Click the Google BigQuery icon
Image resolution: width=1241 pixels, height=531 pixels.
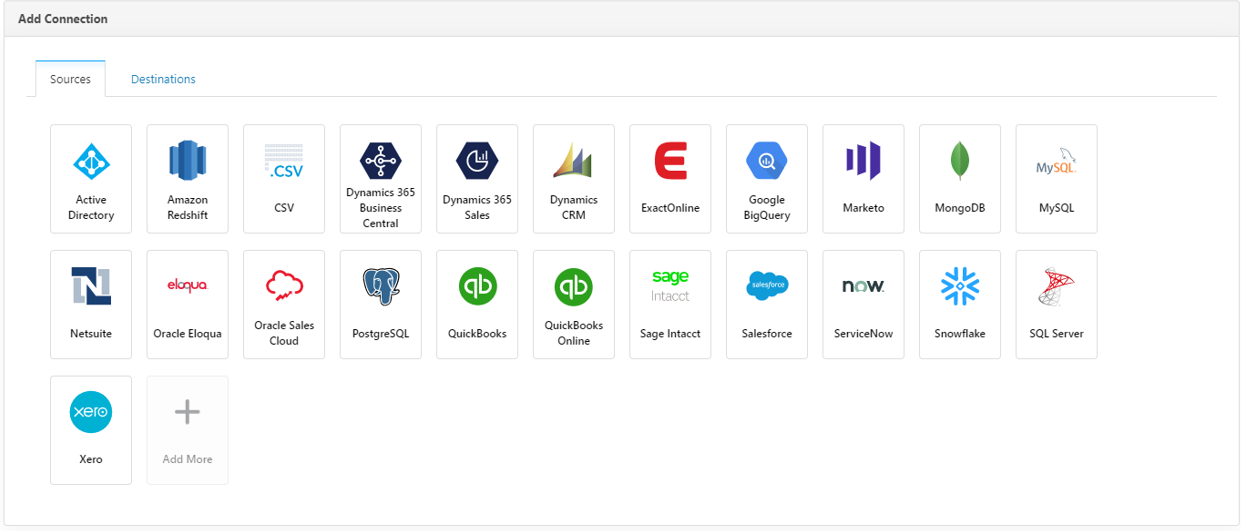[767, 161]
